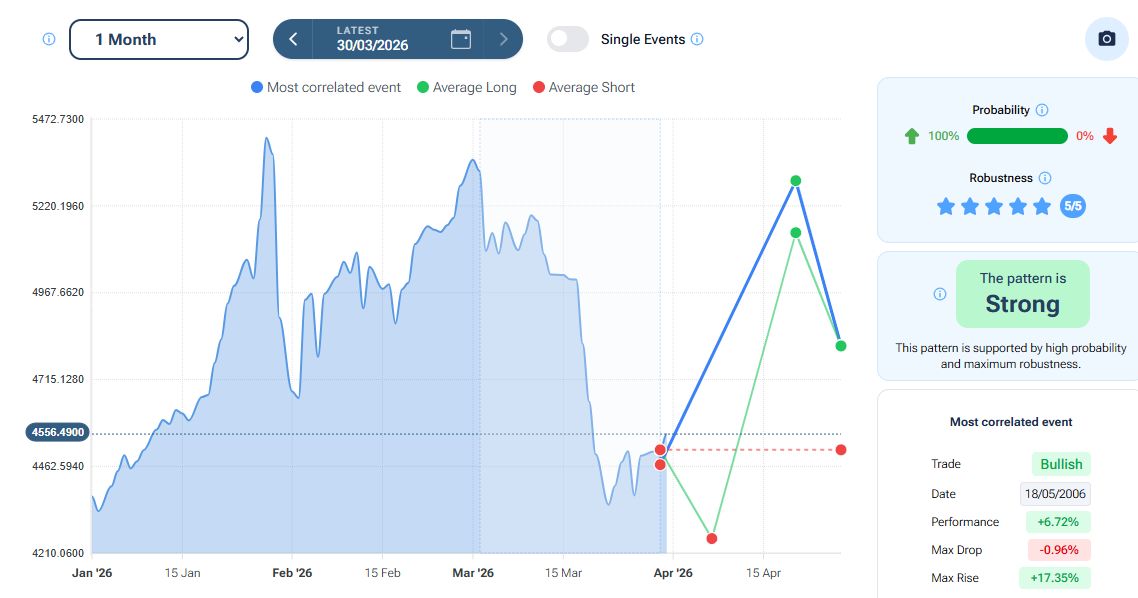Toggle Average Short legend series

[x=583, y=87]
